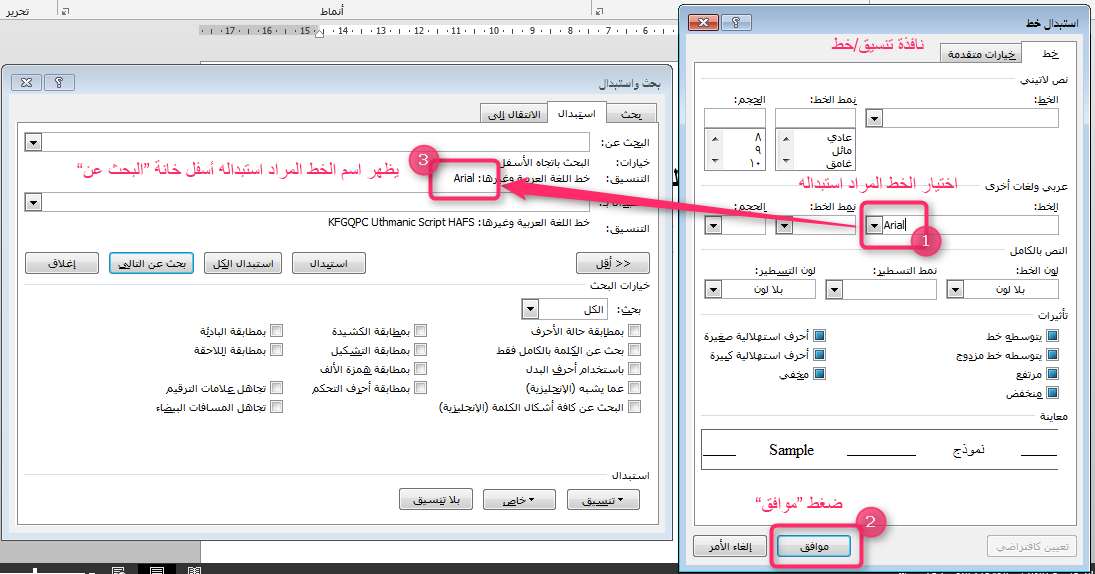Expand the Arial font name dropdown arrow

(x=874, y=225)
